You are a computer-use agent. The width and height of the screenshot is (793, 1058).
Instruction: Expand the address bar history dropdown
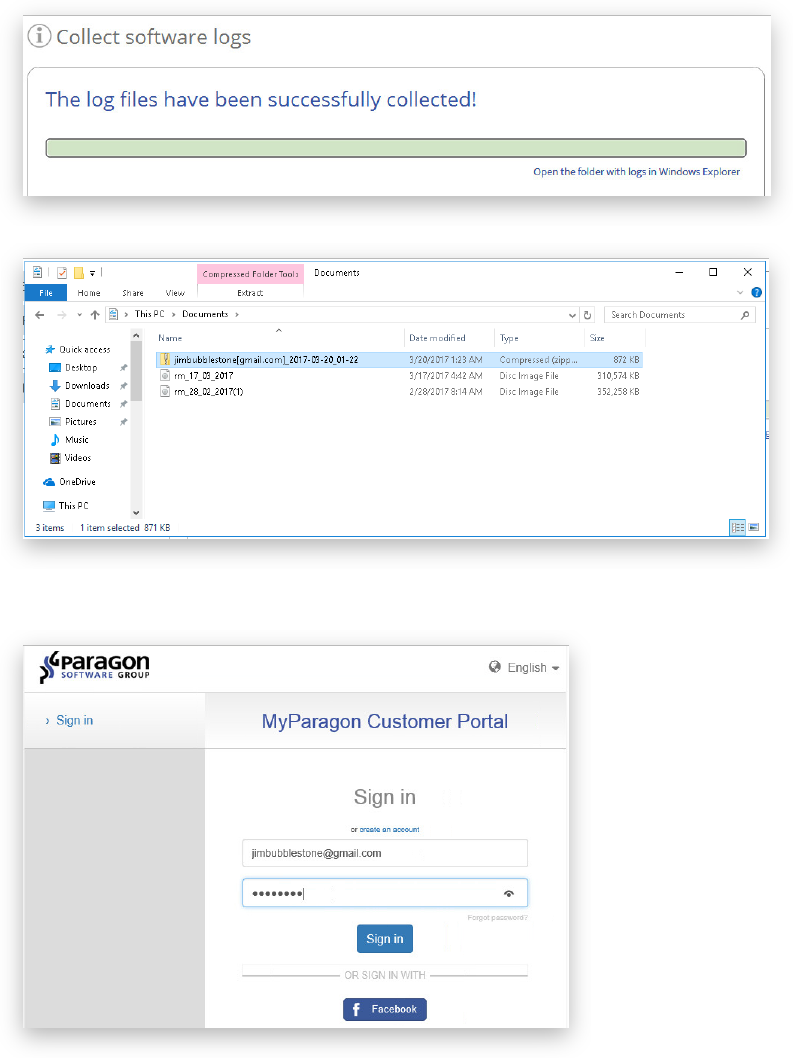[x=572, y=315]
